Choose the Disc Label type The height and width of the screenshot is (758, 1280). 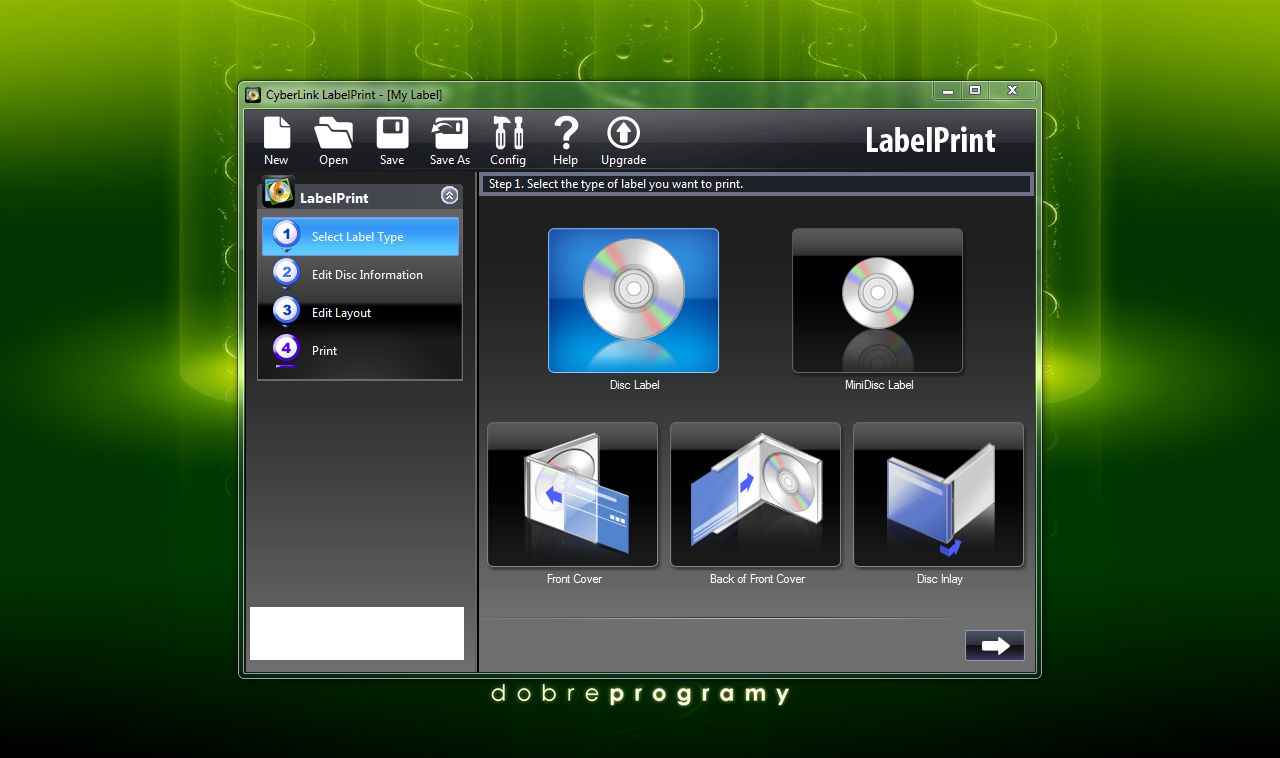pos(633,300)
